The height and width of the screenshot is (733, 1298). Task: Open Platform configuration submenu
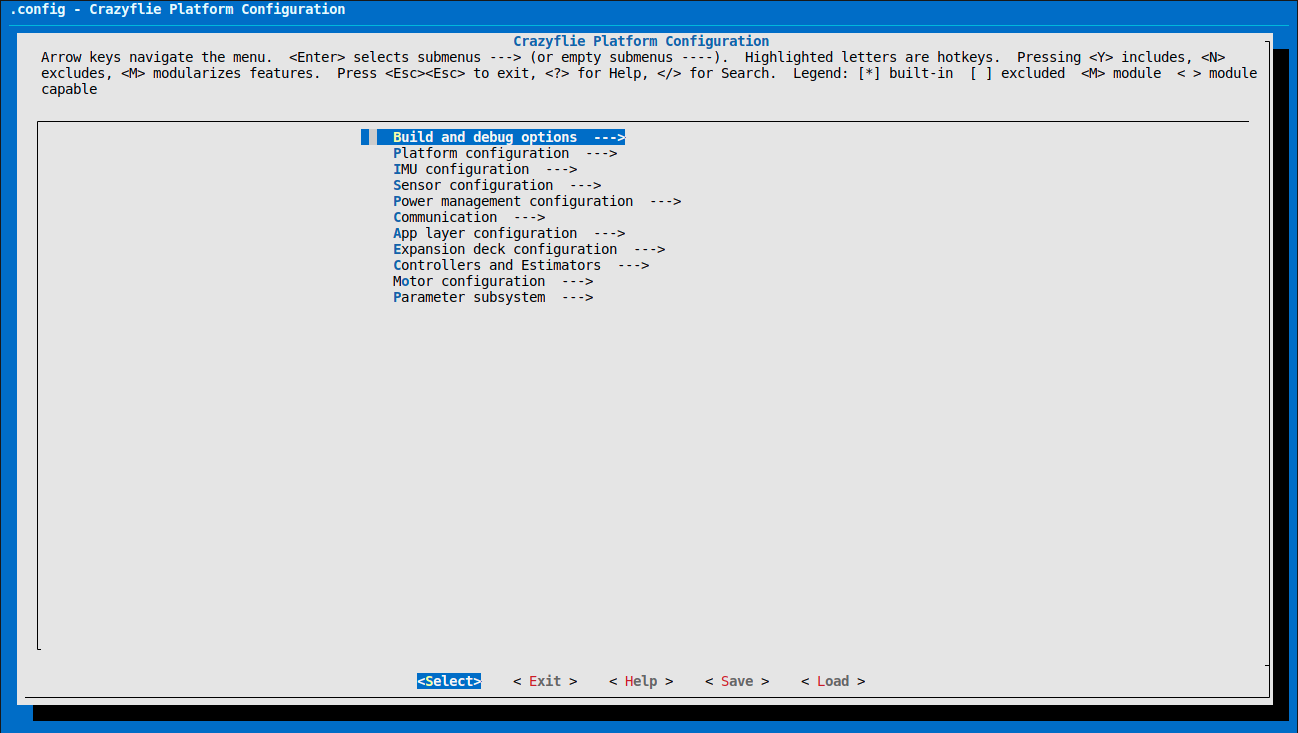pyautogui.click(x=505, y=153)
